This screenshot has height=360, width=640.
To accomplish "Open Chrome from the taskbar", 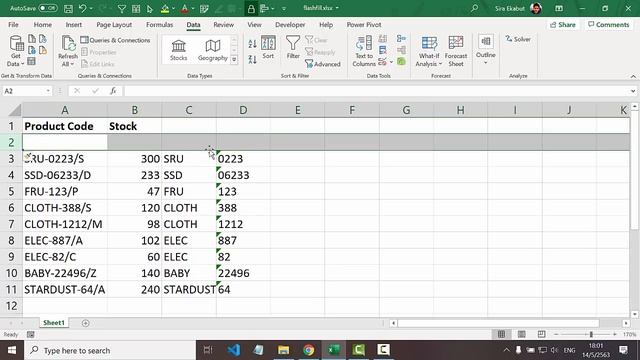I will pos(309,350).
